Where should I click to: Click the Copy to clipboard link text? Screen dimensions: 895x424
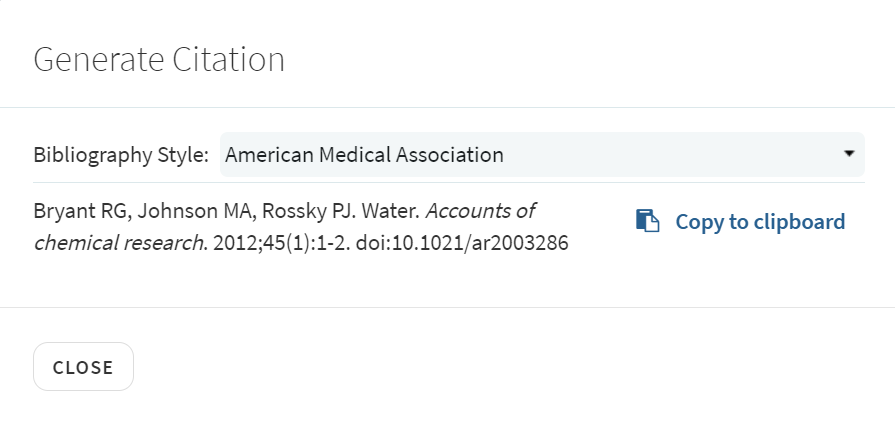pos(760,222)
